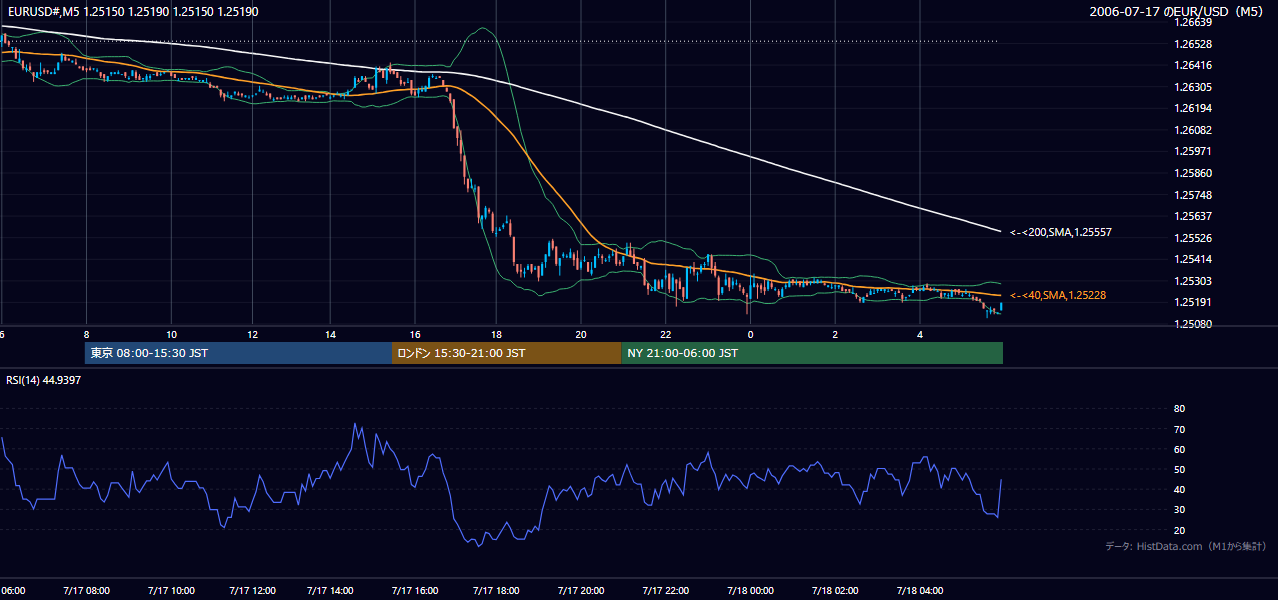Click the RSI axis value 80
Viewport: 1278px width, 600px height.
point(1179,409)
